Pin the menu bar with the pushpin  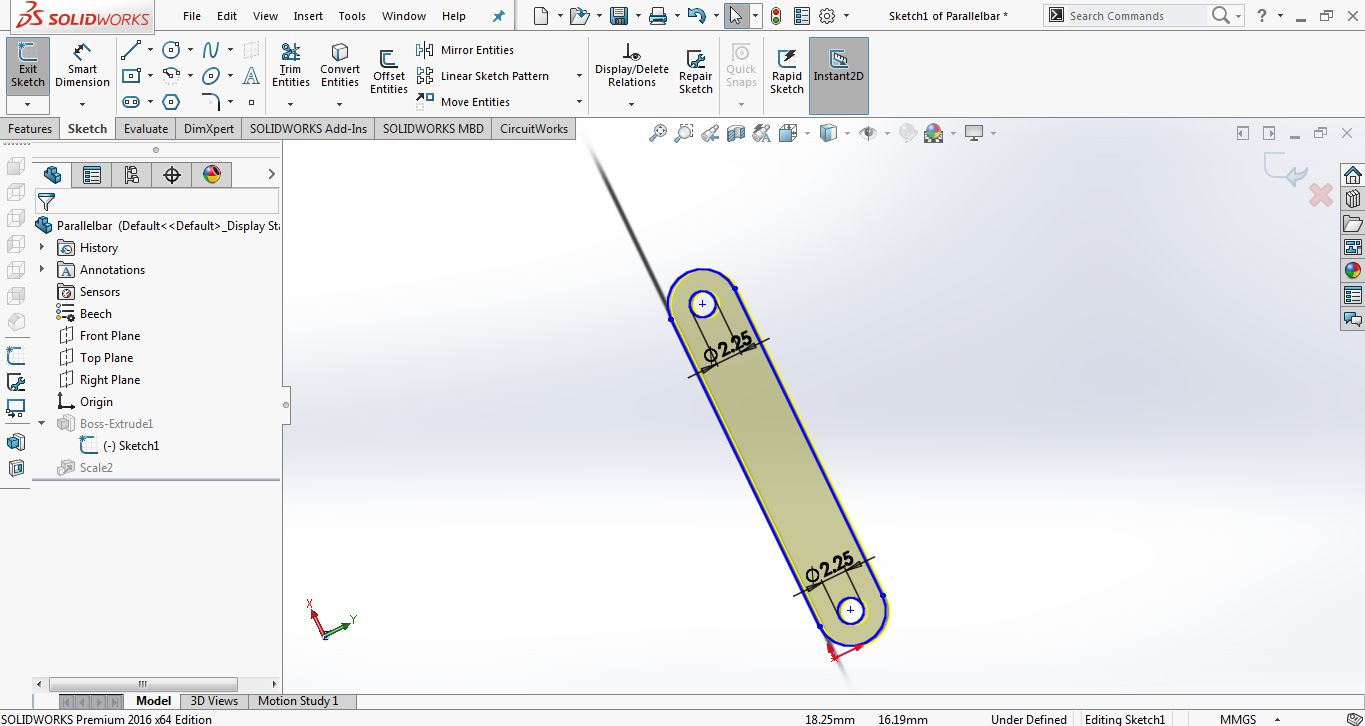tap(499, 16)
